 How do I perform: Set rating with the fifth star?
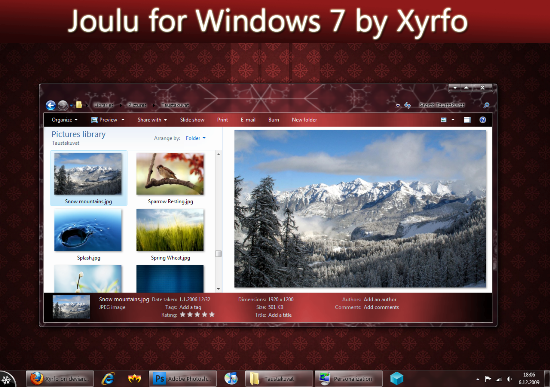click(212, 315)
